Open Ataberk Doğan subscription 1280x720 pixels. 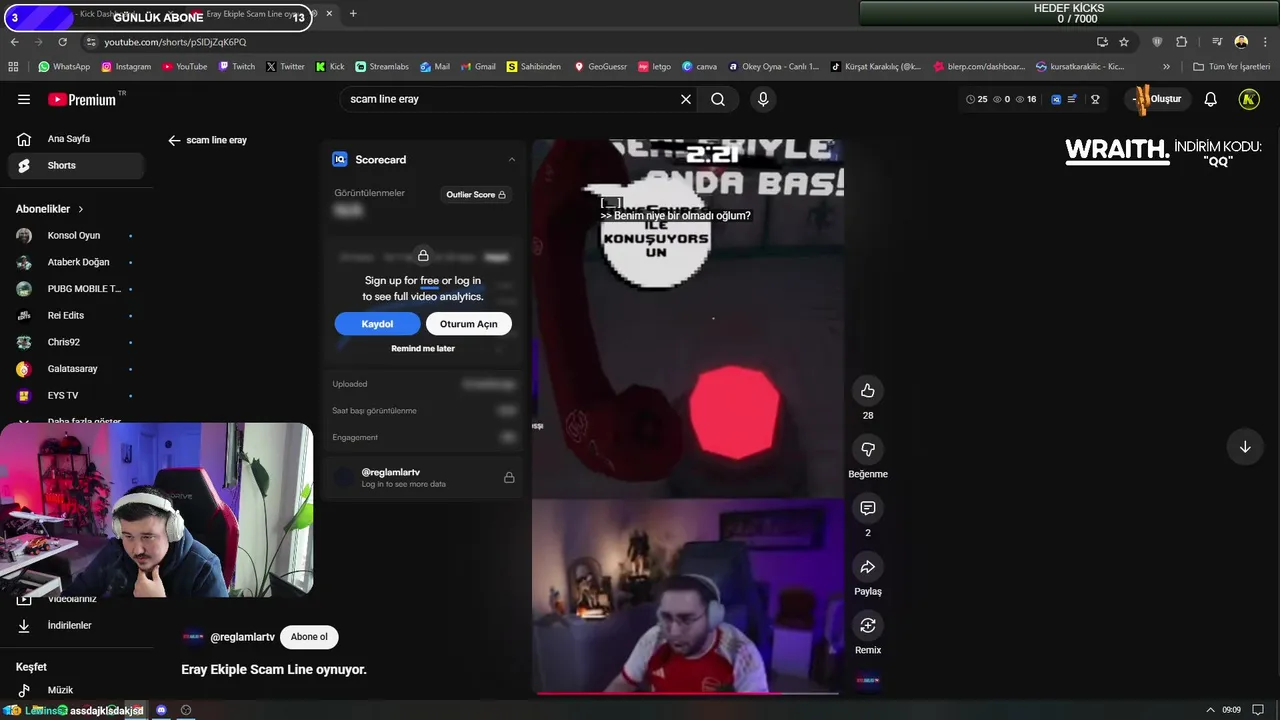76,262
